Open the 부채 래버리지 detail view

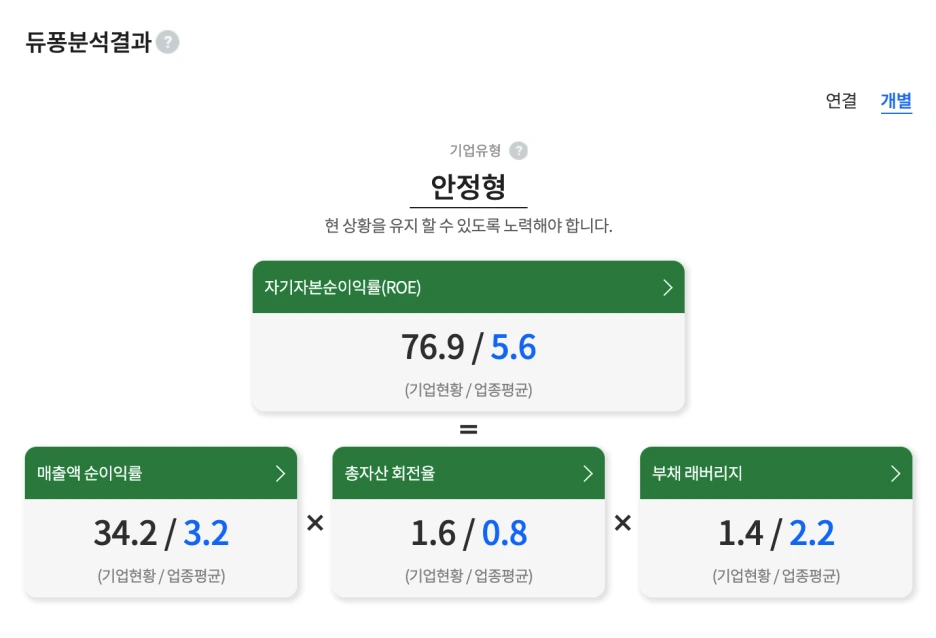tap(776, 473)
